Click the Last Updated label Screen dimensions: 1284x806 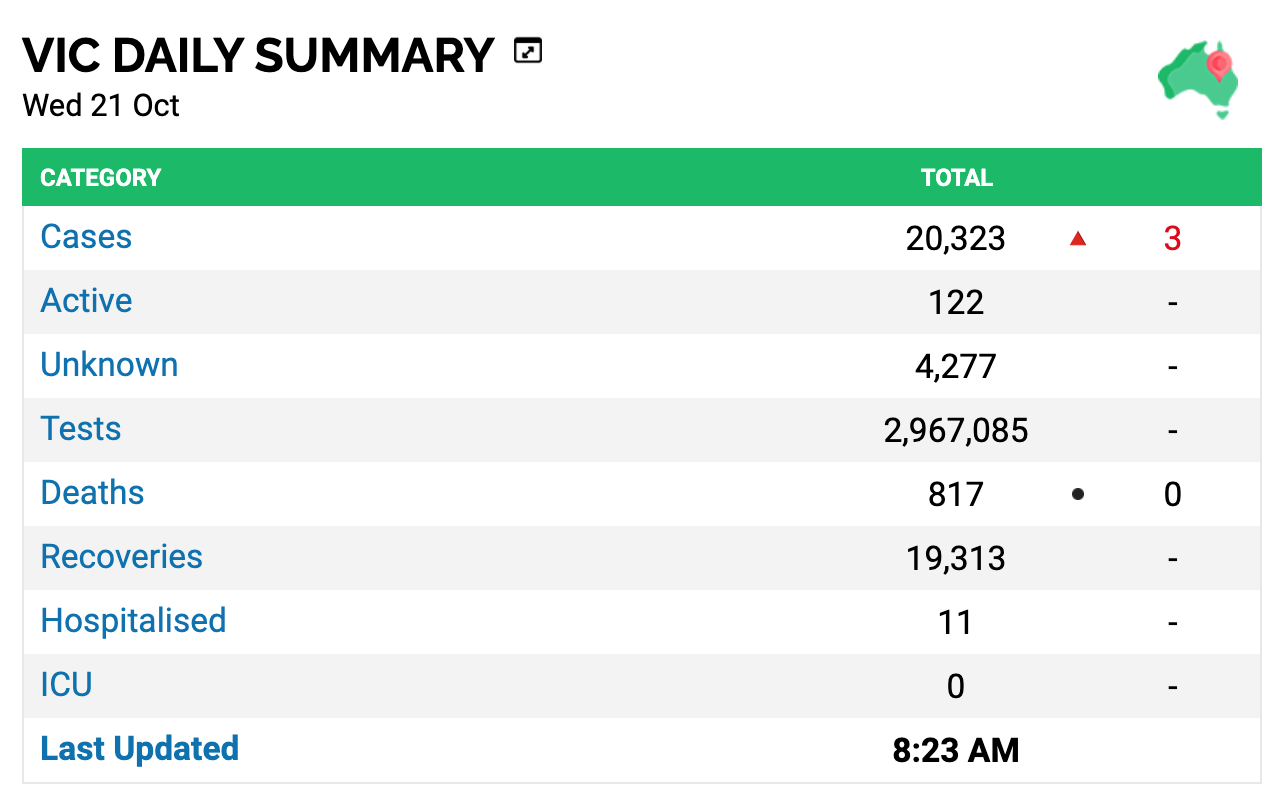point(139,749)
